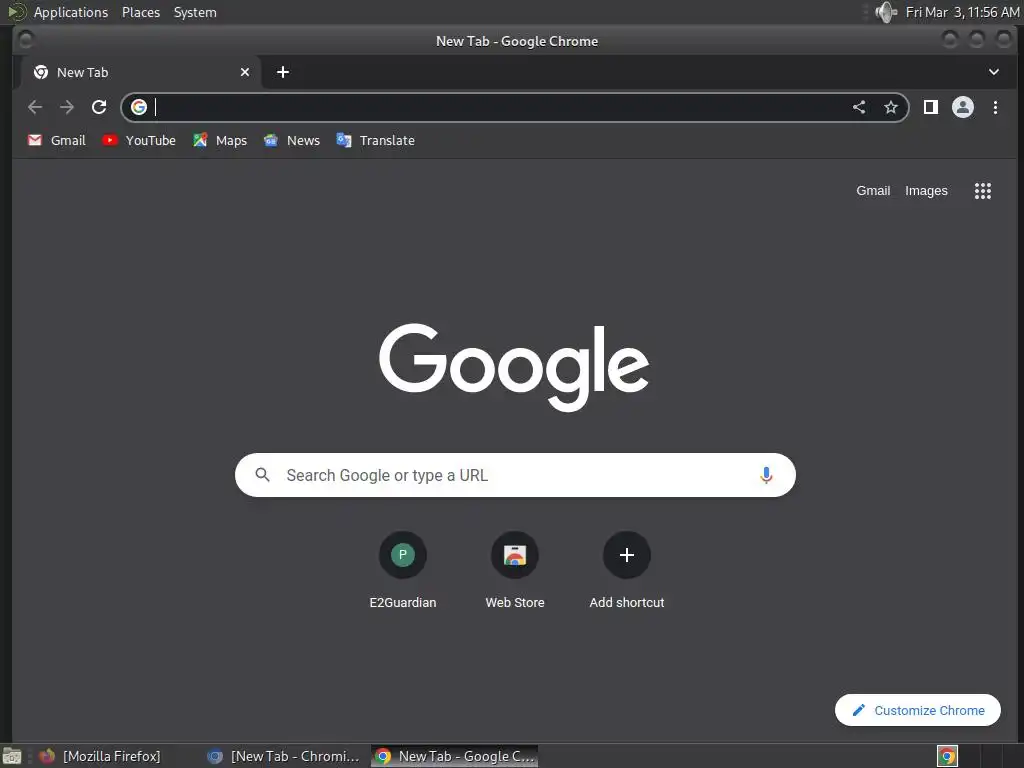Go back using the browser back arrow
This screenshot has height=768, width=1024.
(35, 107)
